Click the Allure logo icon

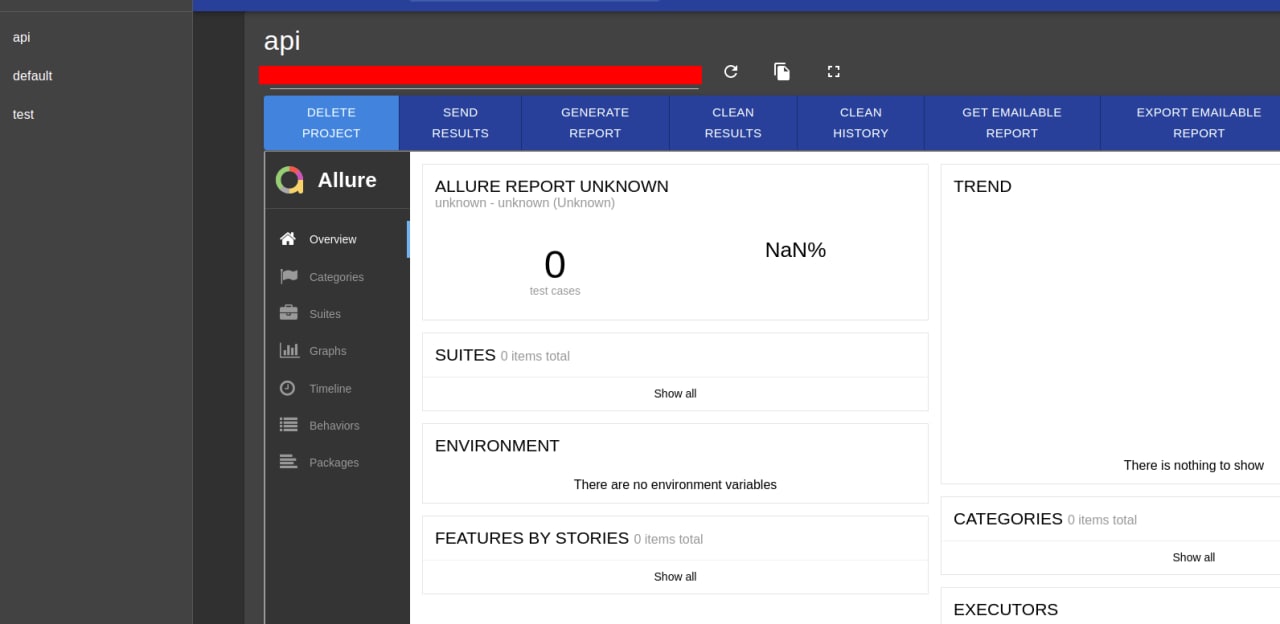click(x=289, y=180)
